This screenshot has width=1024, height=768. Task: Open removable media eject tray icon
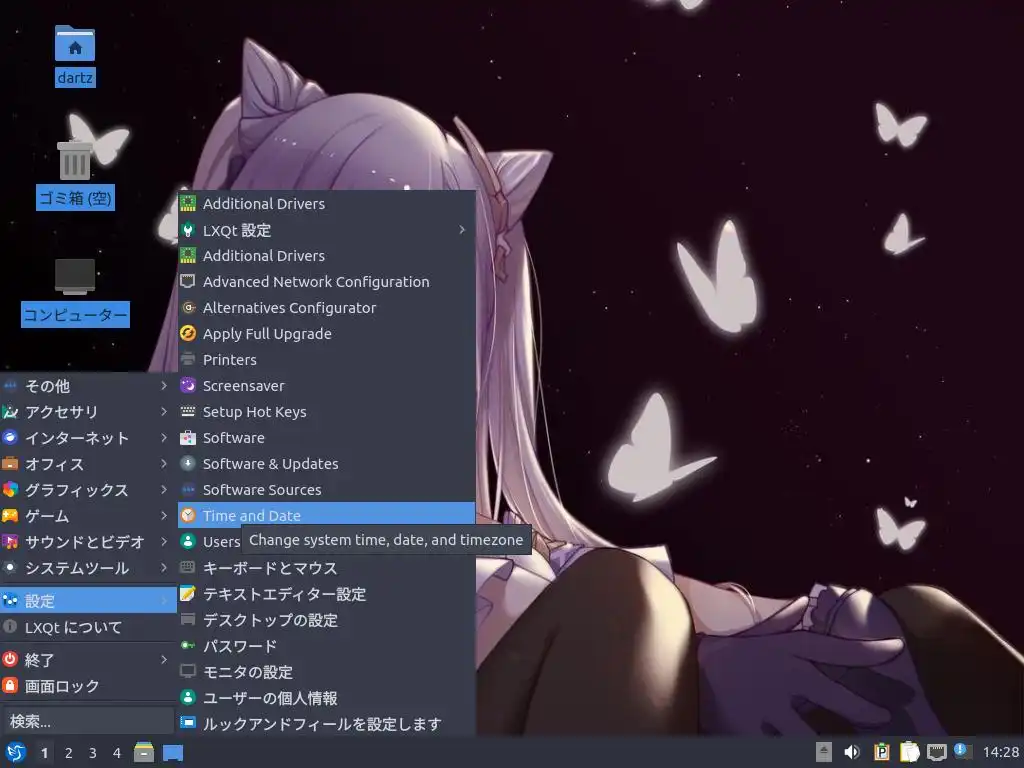click(824, 752)
